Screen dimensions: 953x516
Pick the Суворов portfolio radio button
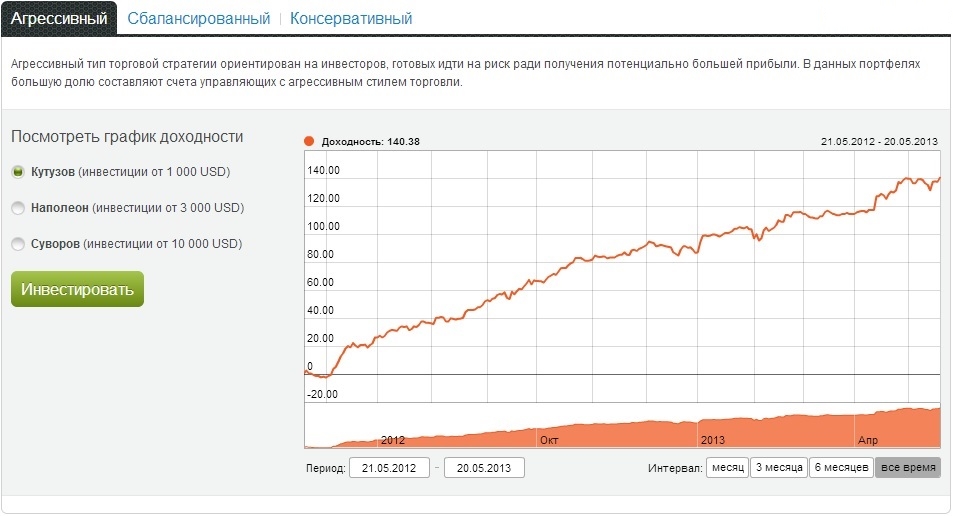[x=18, y=244]
